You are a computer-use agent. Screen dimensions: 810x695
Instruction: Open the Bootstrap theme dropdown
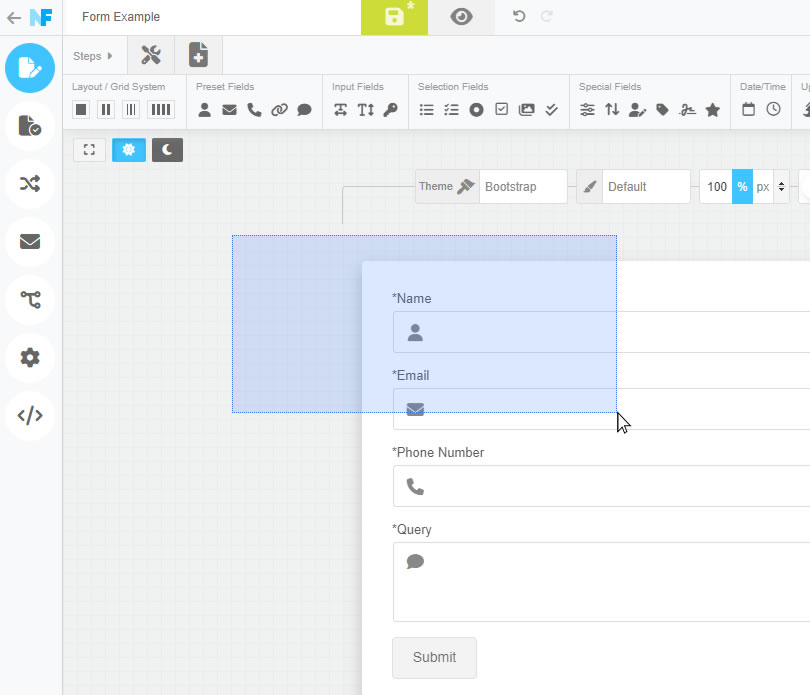pos(523,187)
